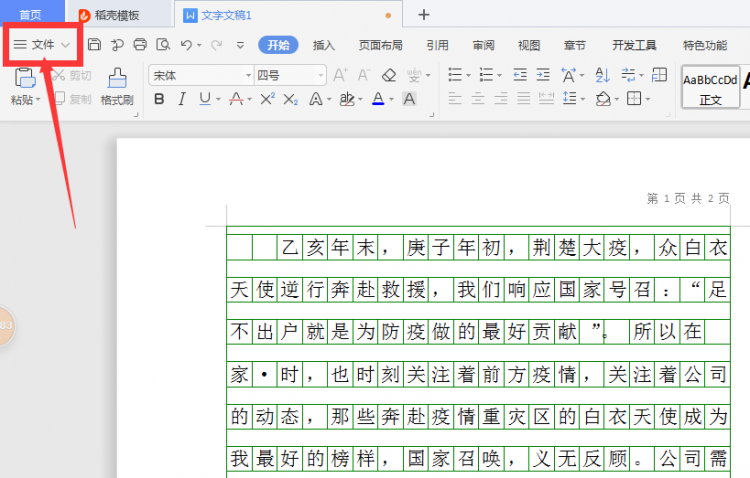The height and width of the screenshot is (478, 750).
Task: Toggle Distributed paragraph alignment
Action: click(x=546, y=99)
